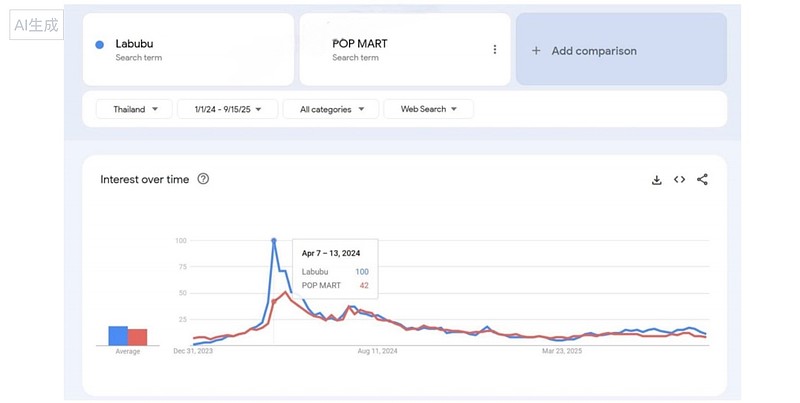Expand the Web Search type dropdown
Image resolution: width=800 pixels, height=403 pixels.
[x=428, y=109]
